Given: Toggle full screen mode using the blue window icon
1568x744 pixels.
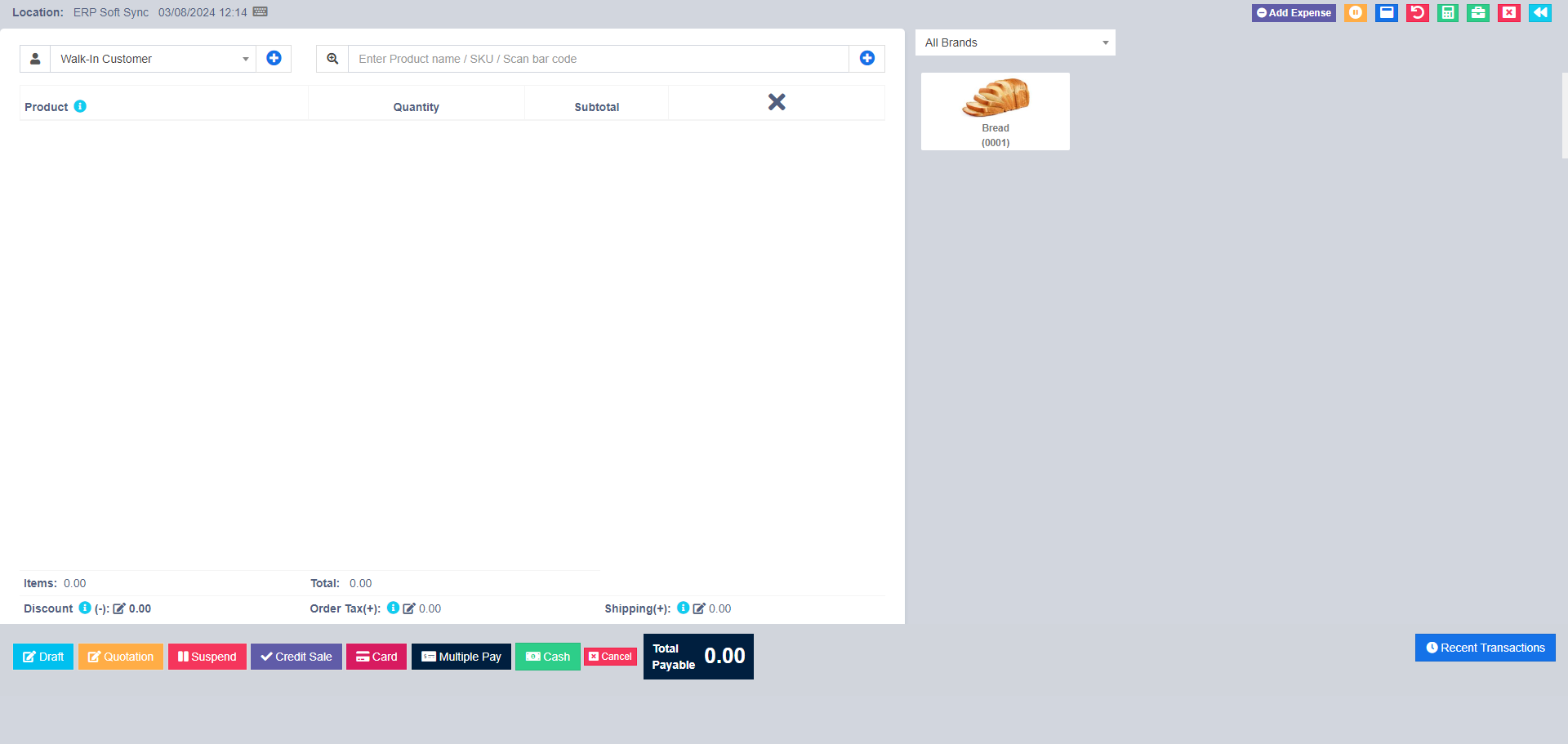Looking at the screenshot, I should [1386, 12].
